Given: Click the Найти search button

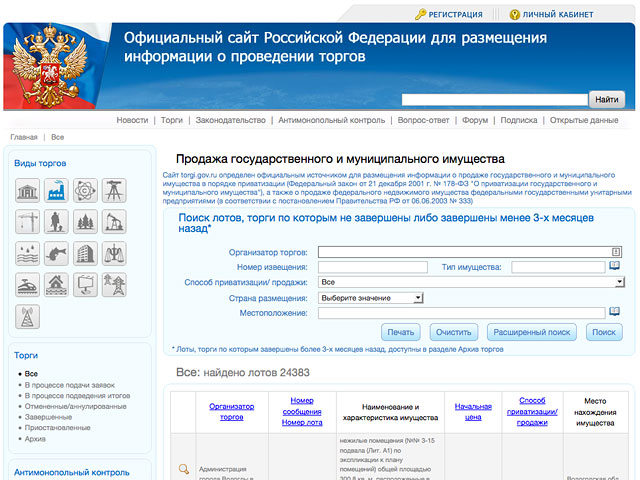Looking at the screenshot, I should coord(606,99).
